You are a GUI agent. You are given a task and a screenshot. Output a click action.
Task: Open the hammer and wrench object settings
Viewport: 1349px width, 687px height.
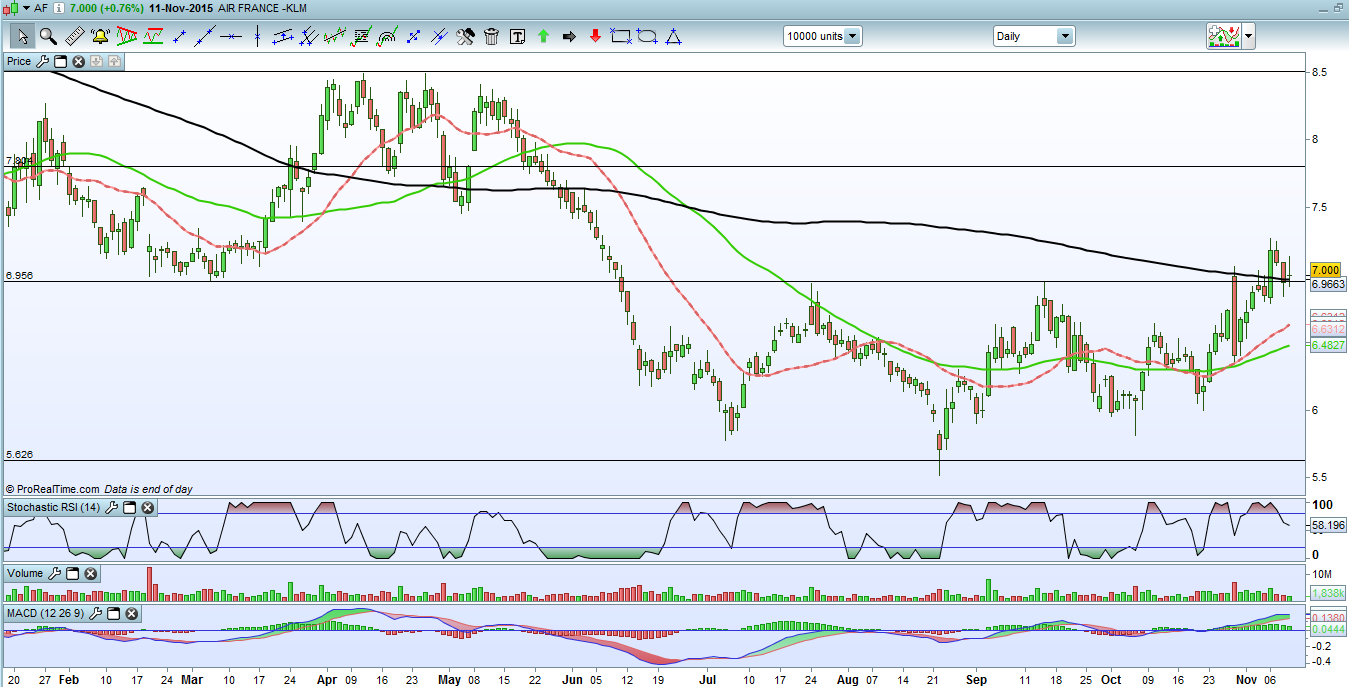(x=465, y=37)
